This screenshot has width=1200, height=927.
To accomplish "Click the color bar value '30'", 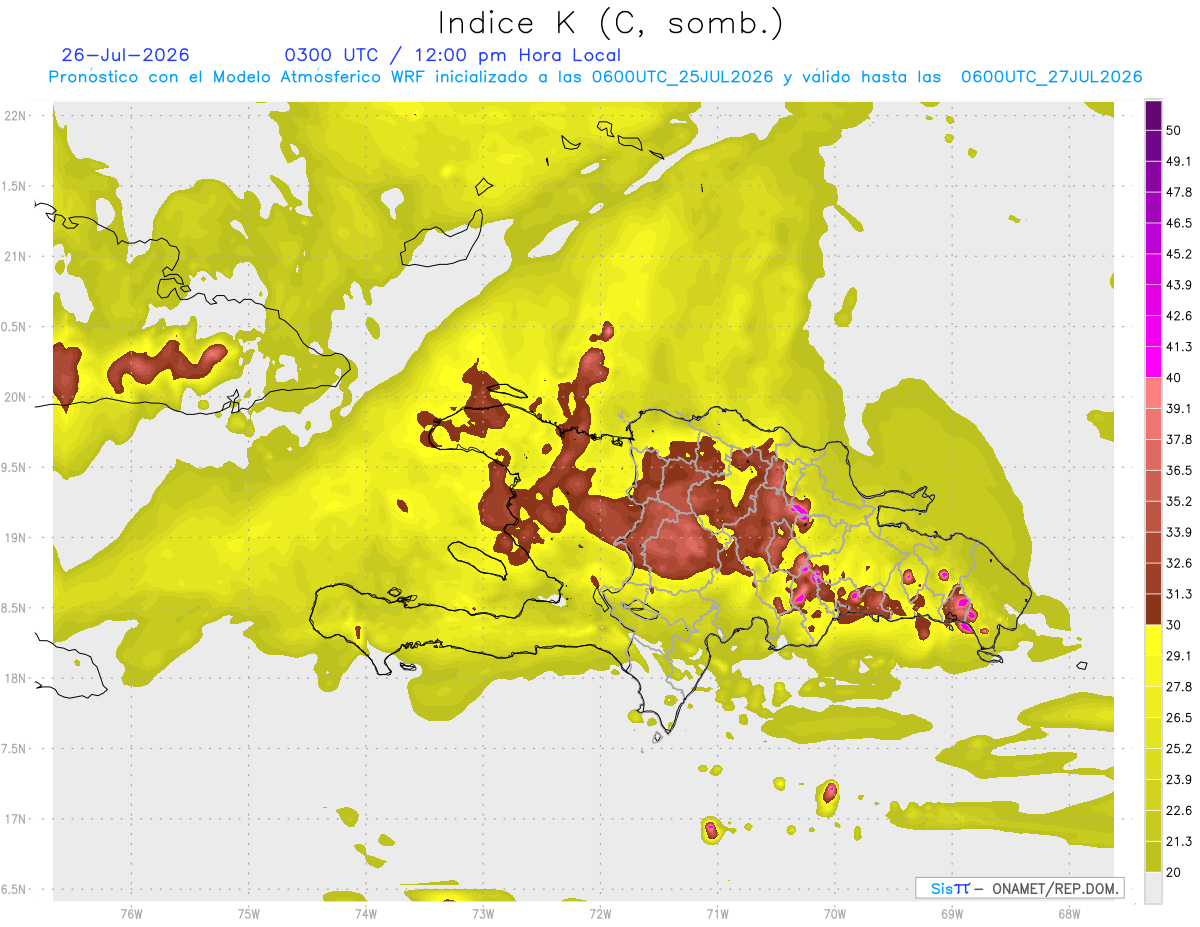I will tap(1174, 625).
